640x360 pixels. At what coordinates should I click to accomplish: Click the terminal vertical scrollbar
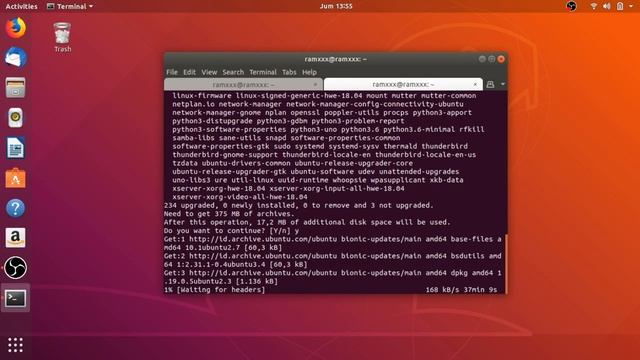click(506, 264)
